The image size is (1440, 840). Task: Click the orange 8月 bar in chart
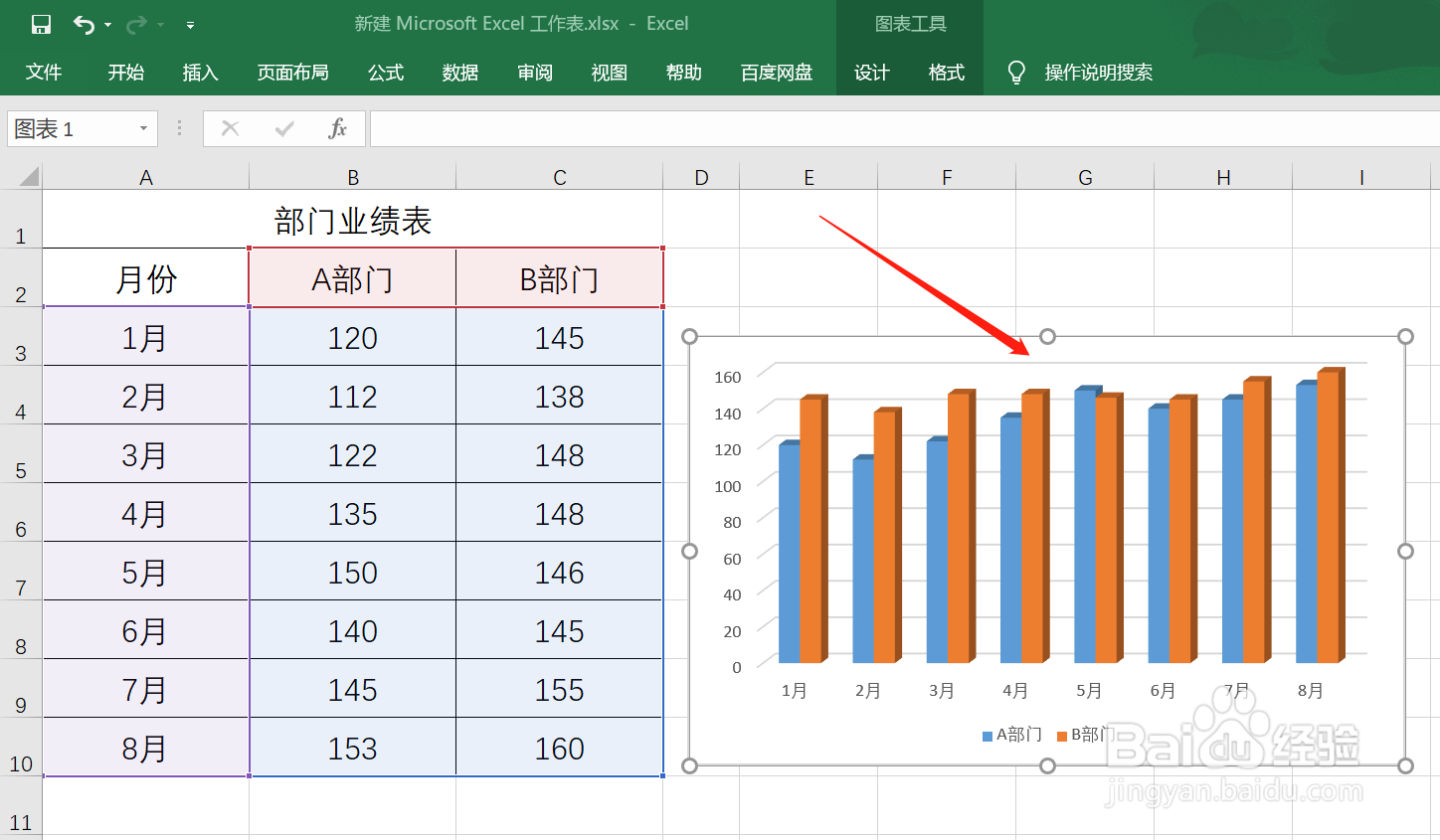click(1330, 516)
